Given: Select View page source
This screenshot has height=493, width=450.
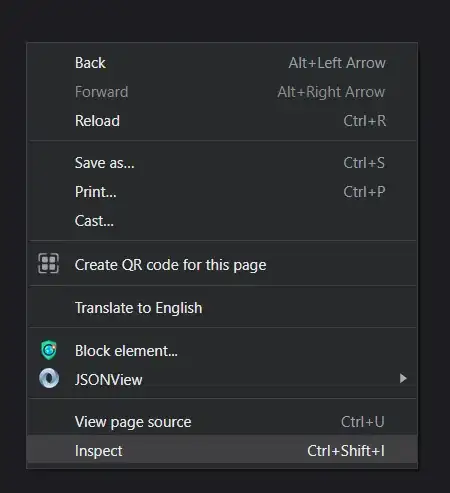Looking at the screenshot, I should [x=222, y=422].
